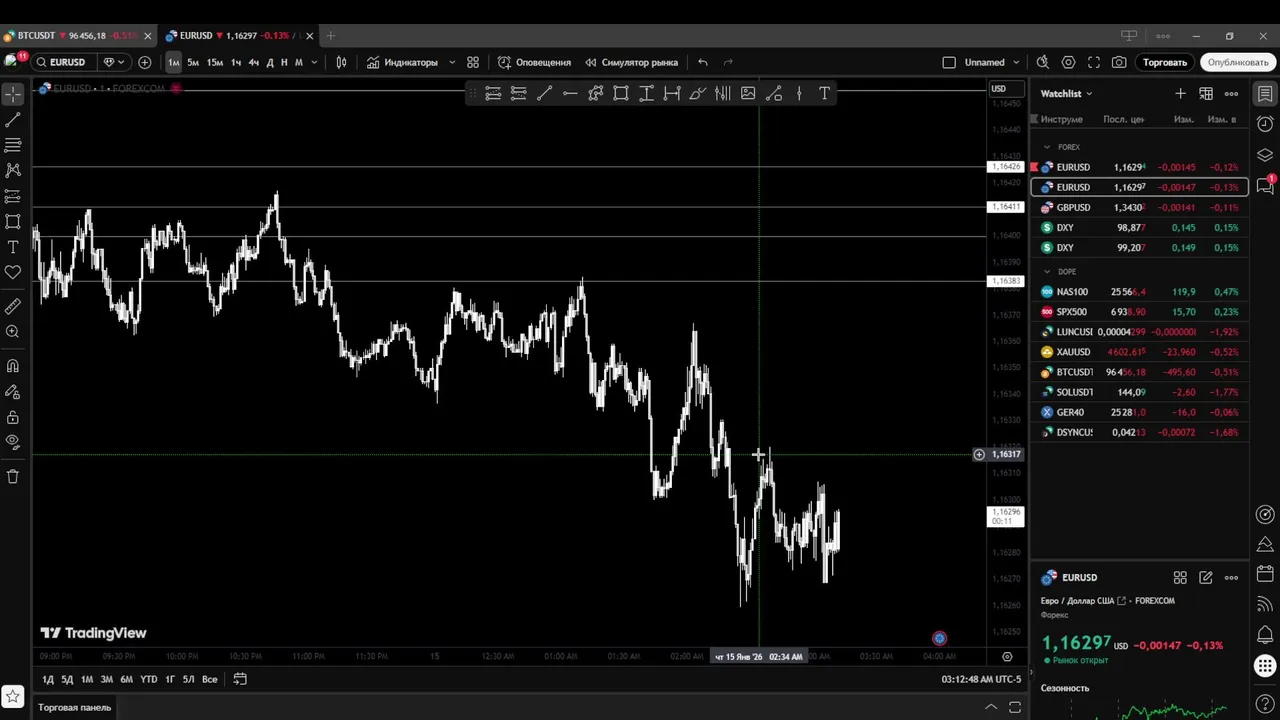Image resolution: width=1280 pixels, height=720 pixels.
Task: Toggle lock all drawings
Action: point(13,417)
